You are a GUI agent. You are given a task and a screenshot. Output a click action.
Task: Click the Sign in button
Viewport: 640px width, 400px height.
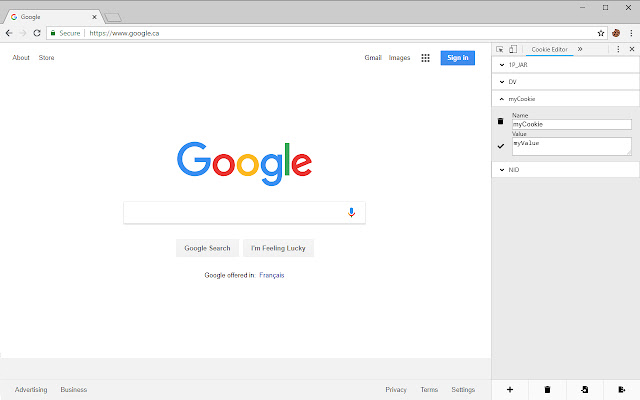pyautogui.click(x=458, y=58)
